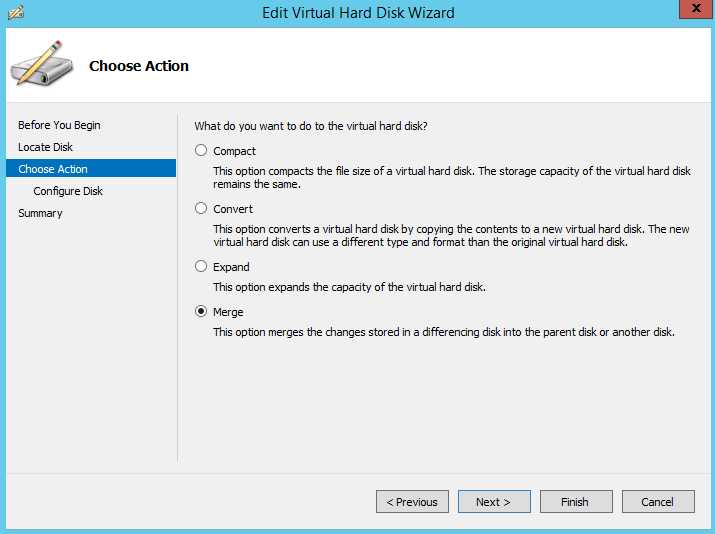
Task: Go to the Before You Begin step
Action: (59, 125)
